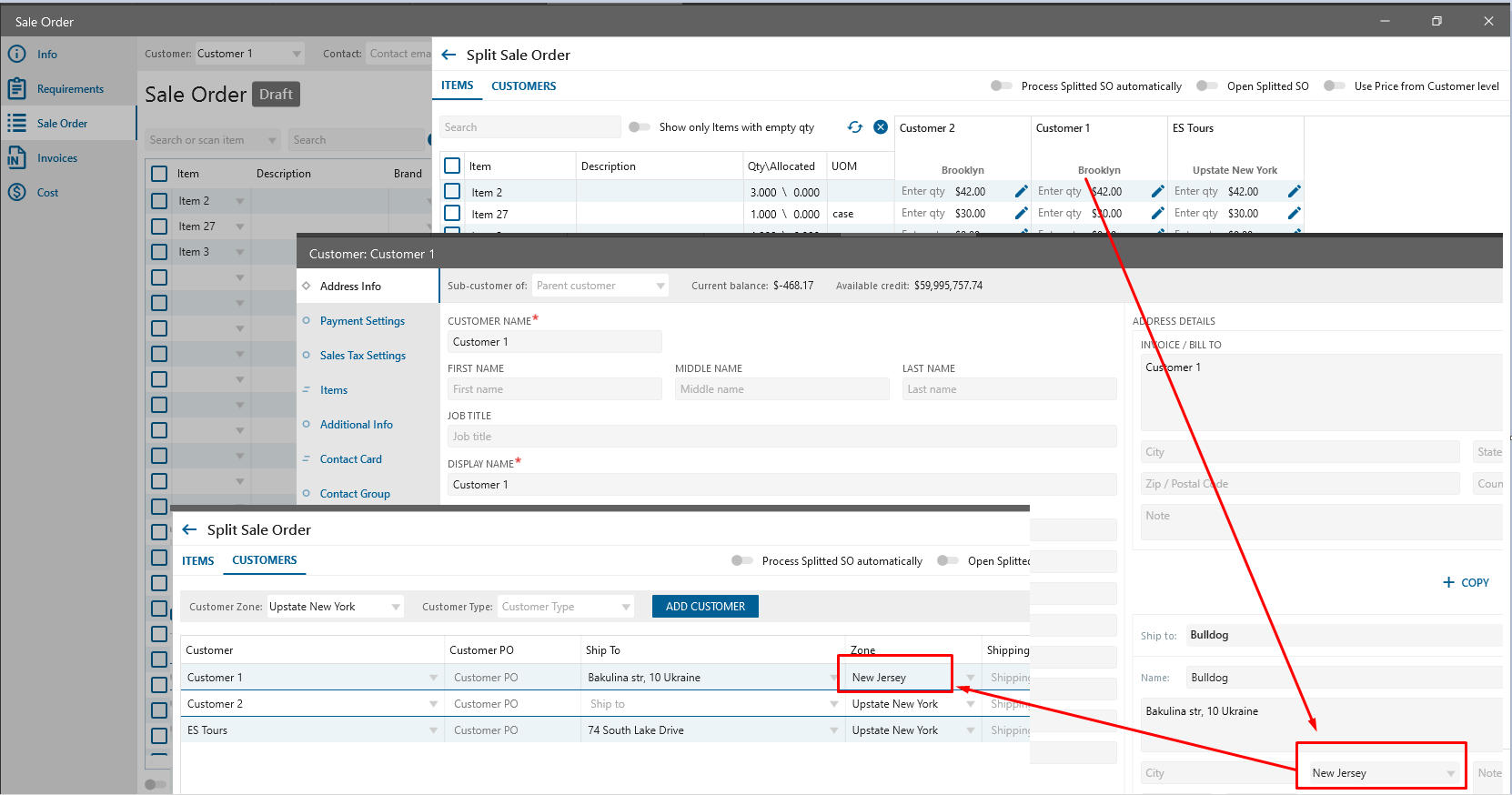
Task: Expand the Customer Type dropdown
Action: [626, 607]
